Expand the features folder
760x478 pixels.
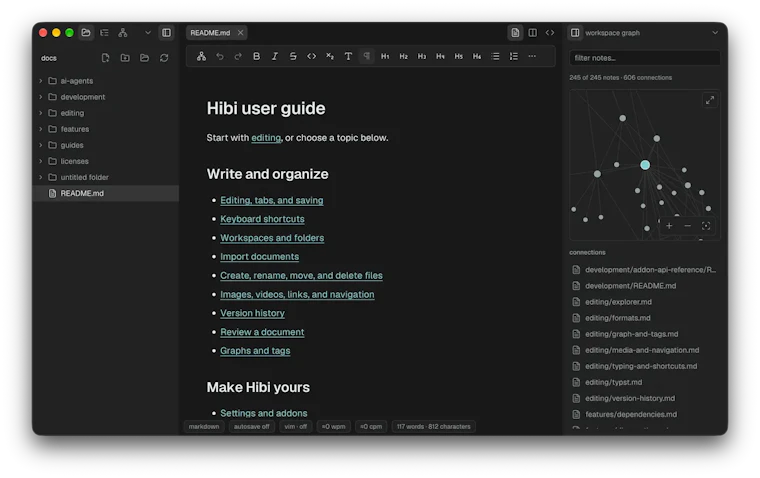[41, 129]
